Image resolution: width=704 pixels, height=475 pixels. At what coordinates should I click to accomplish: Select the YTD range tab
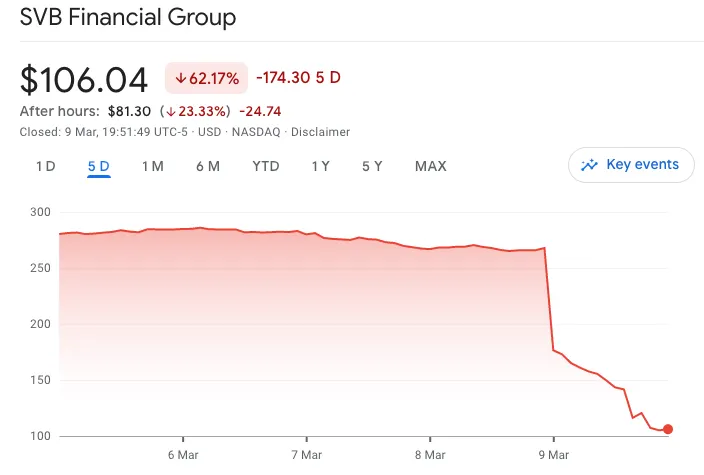click(265, 166)
